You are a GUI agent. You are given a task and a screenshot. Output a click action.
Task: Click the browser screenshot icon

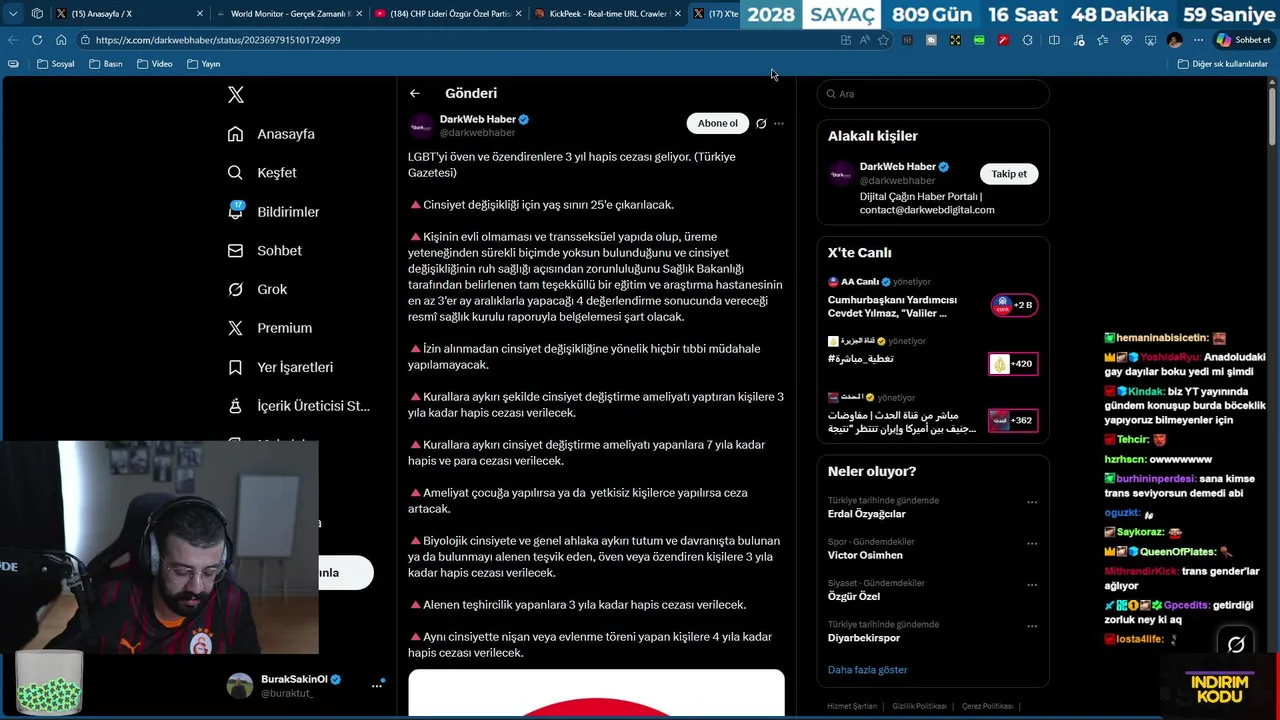pyautogui.click(x=1150, y=40)
